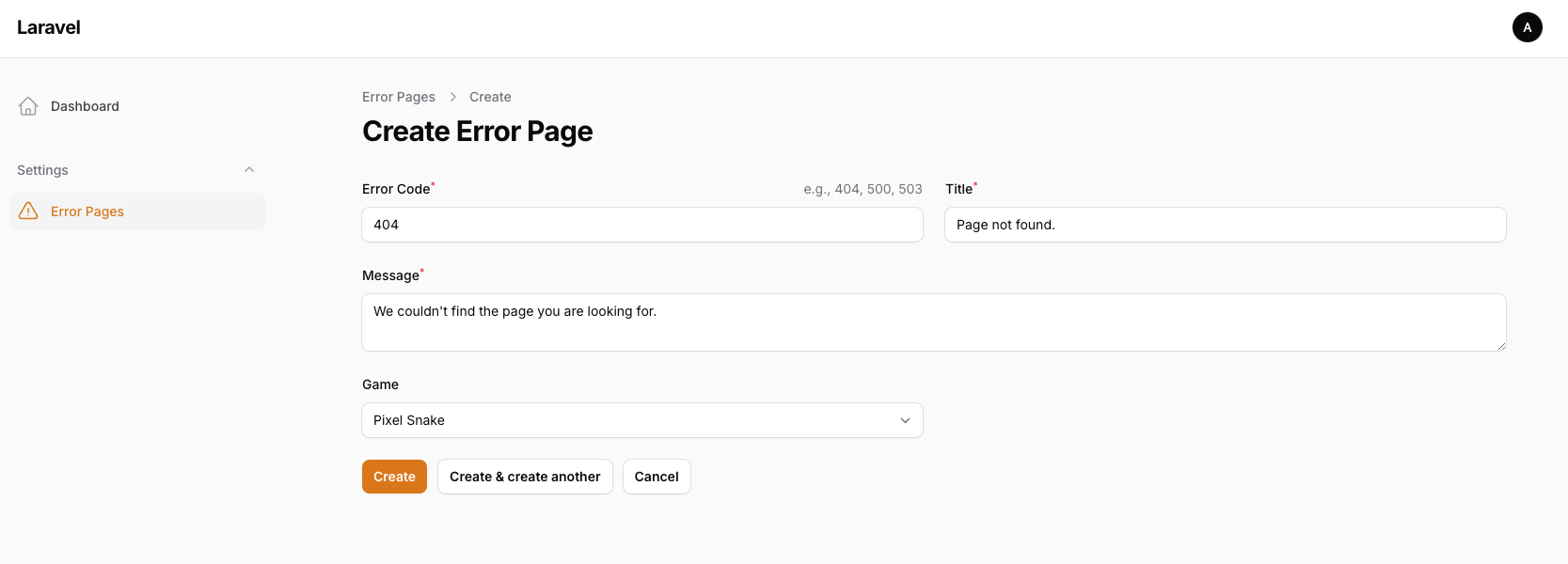This screenshot has height=564, width=1568.
Task: Focus the Error Code field containing 404
Action: pos(641,225)
